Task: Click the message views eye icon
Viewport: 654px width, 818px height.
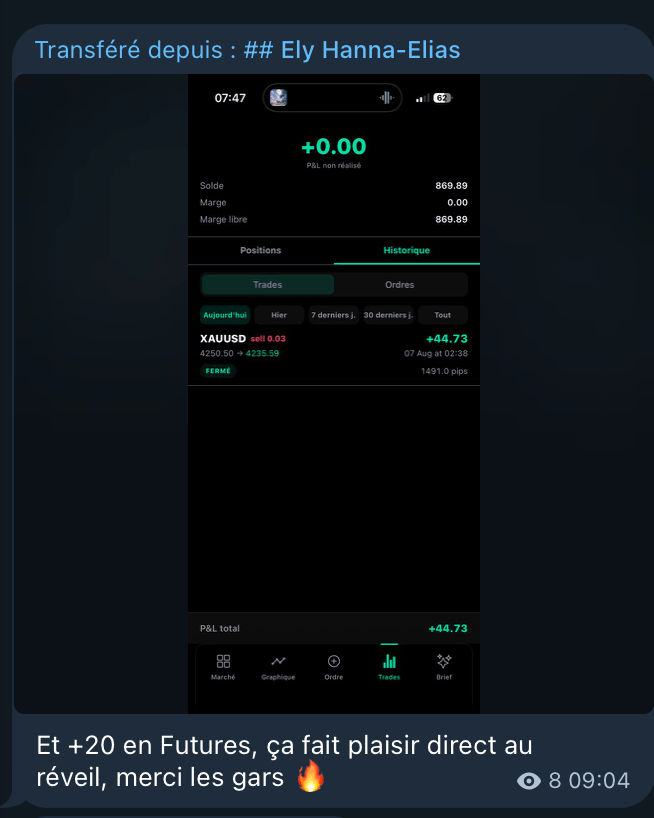Action: pos(529,781)
